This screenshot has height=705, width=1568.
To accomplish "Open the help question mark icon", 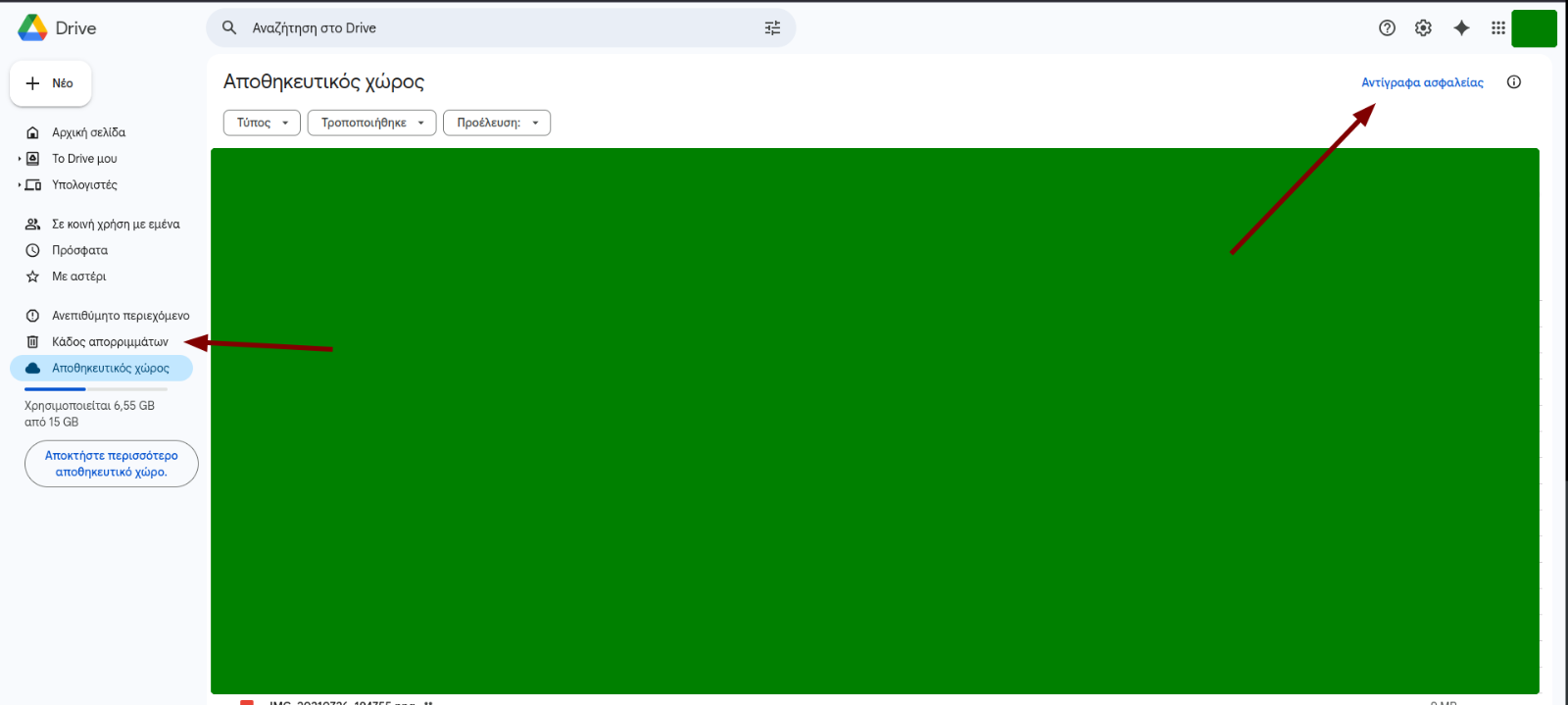I will [x=1387, y=28].
